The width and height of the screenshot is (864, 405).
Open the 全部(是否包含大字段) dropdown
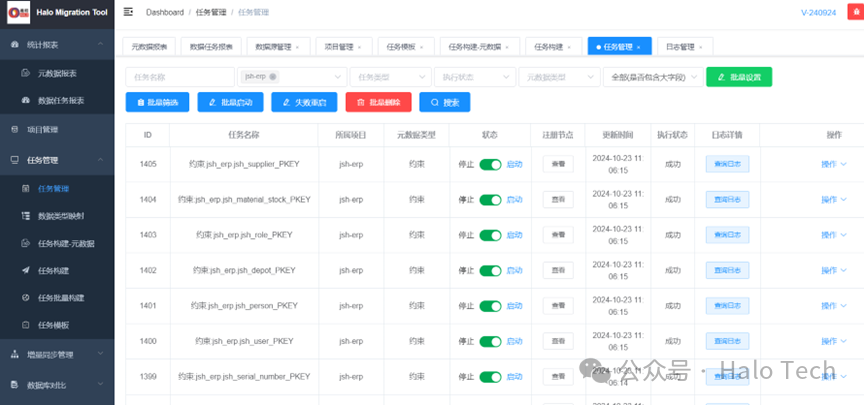point(653,77)
